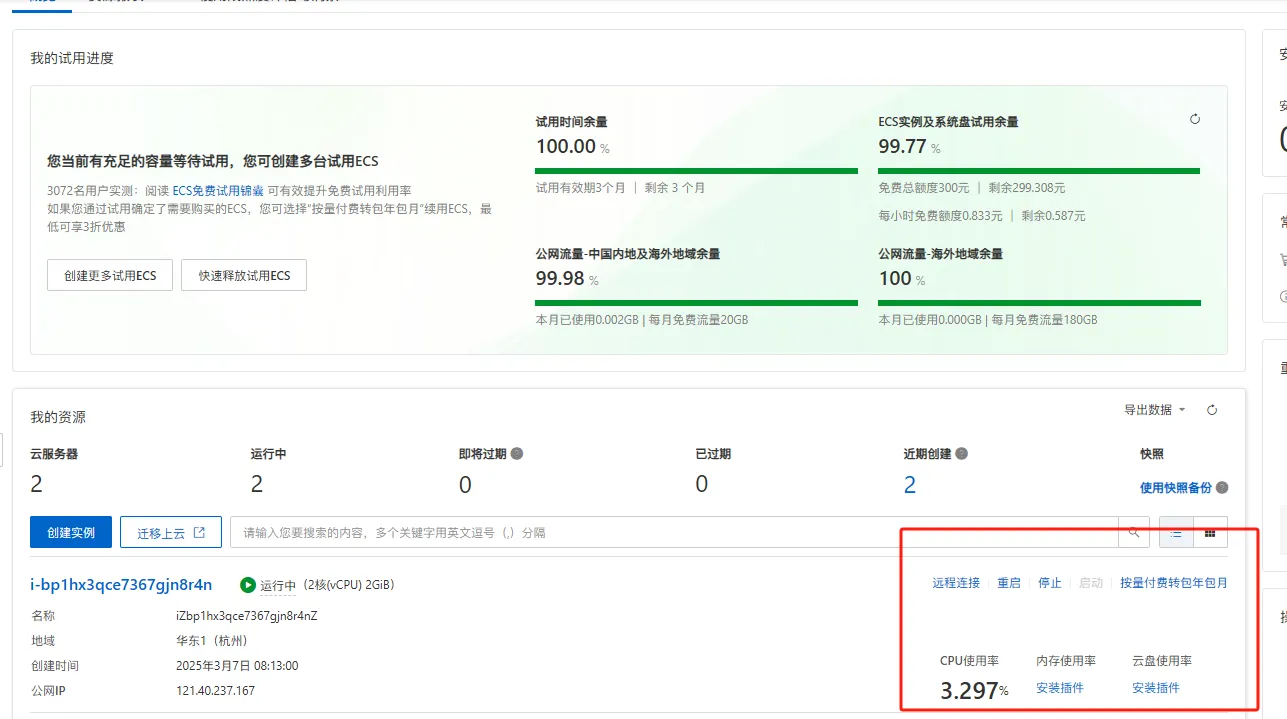1287x719 pixels.
Task: Click the green running status icon
Action: 248,585
